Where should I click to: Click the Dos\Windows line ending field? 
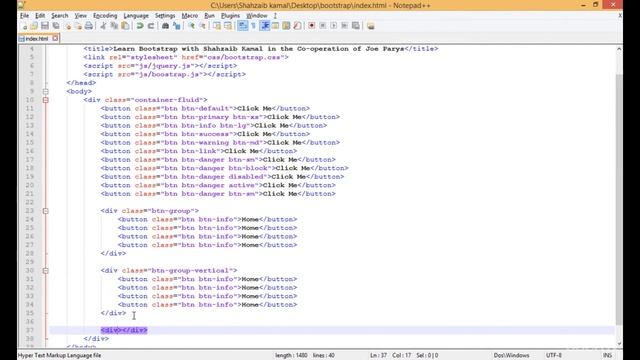click(511, 355)
